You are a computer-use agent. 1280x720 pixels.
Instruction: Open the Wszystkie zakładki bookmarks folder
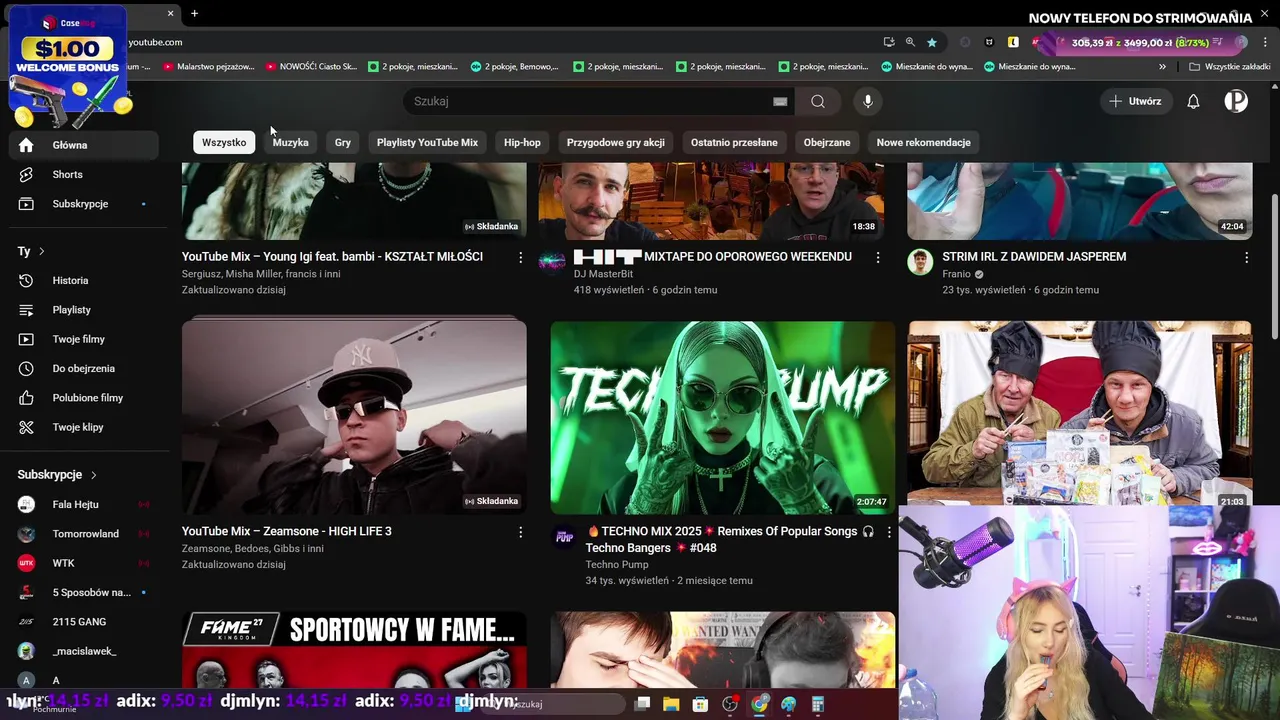point(1230,67)
